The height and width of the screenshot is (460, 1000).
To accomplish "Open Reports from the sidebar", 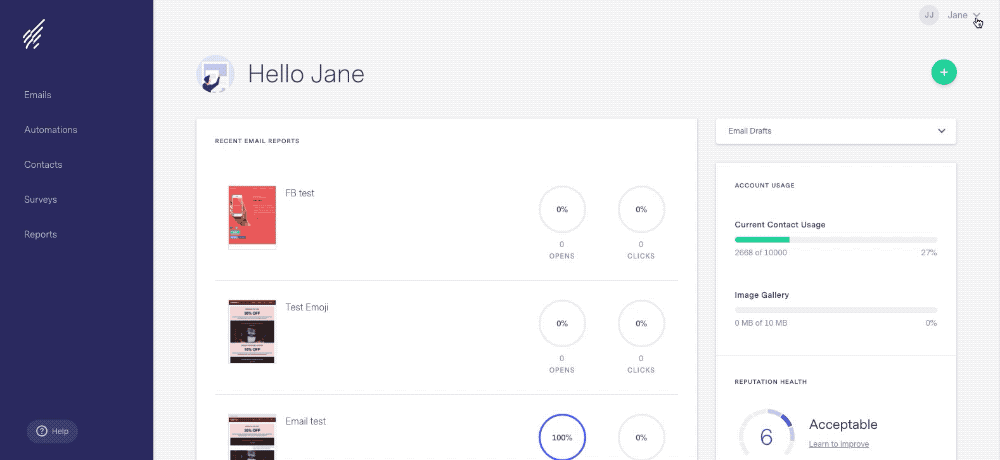I will (x=41, y=235).
